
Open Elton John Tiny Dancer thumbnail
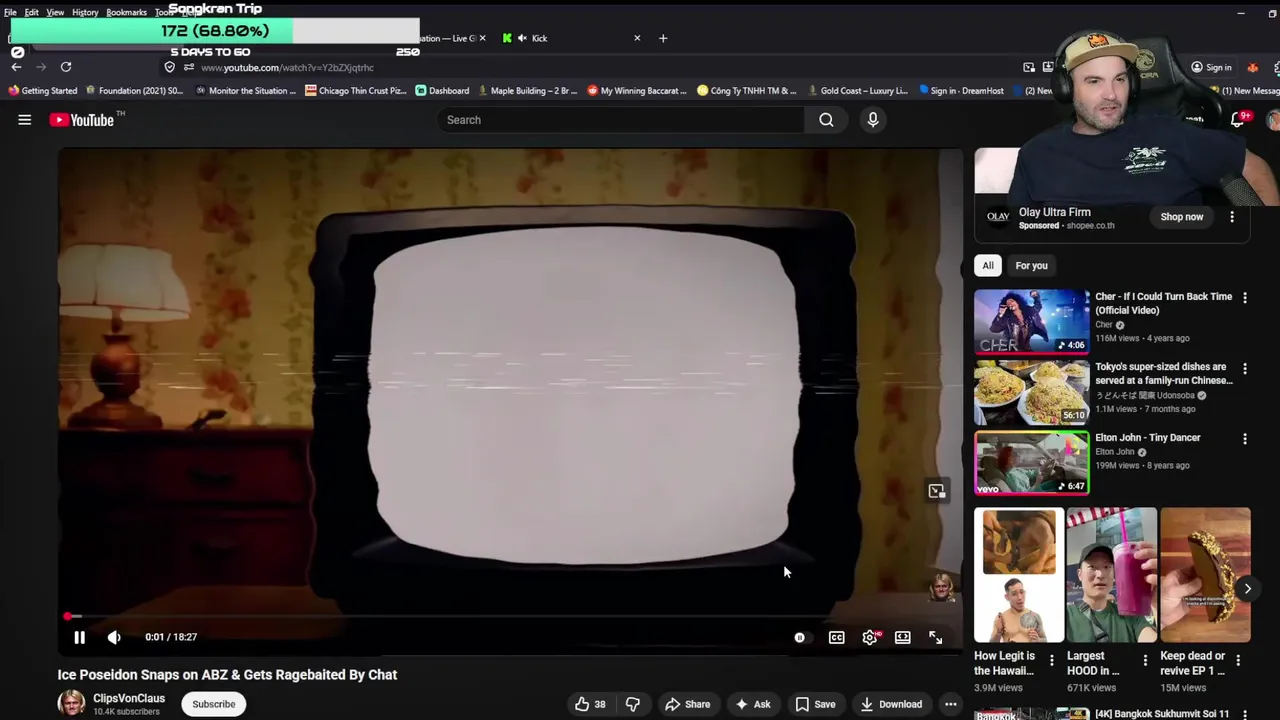pyautogui.click(x=1032, y=463)
